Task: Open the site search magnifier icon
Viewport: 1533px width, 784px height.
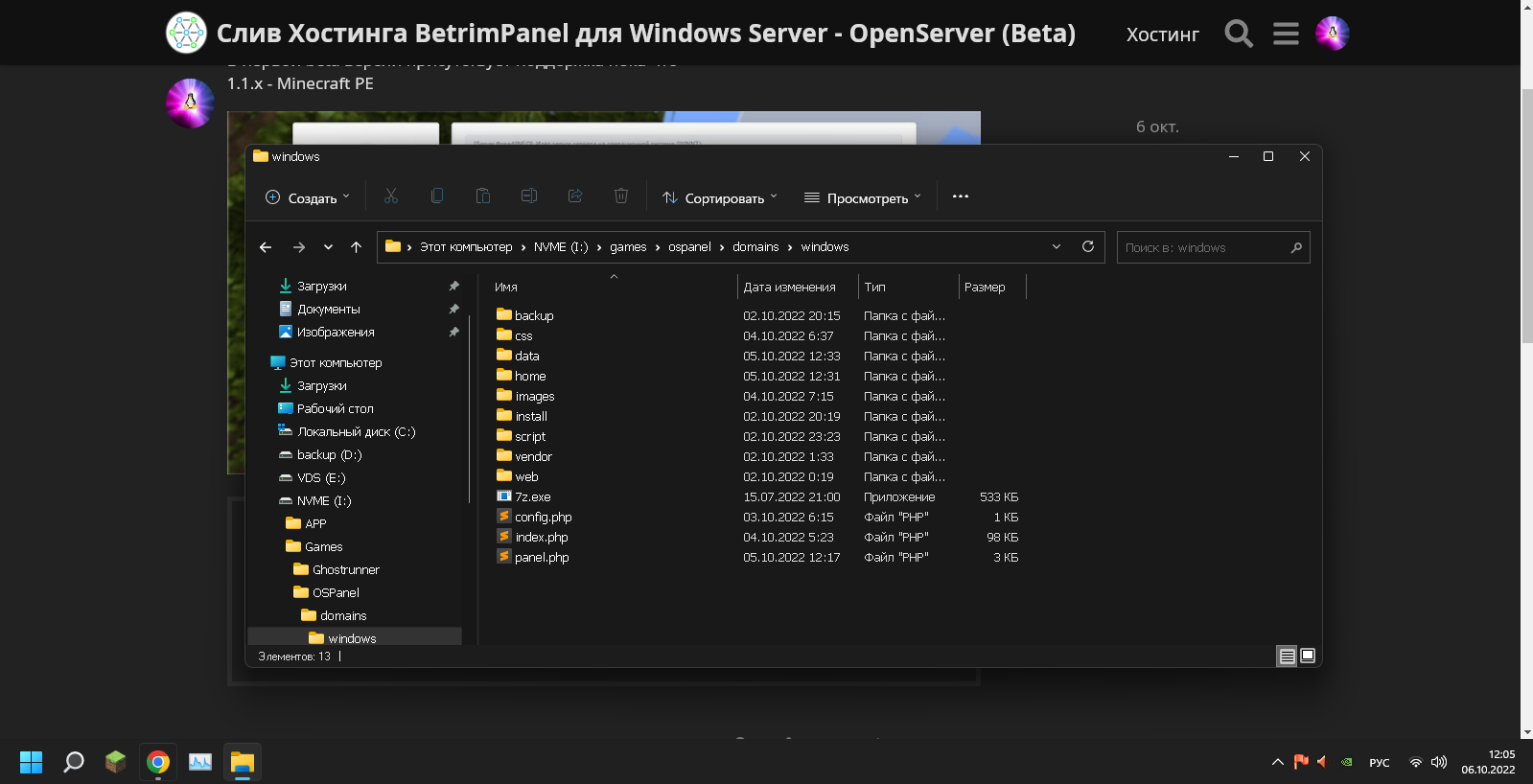Action: [1239, 34]
